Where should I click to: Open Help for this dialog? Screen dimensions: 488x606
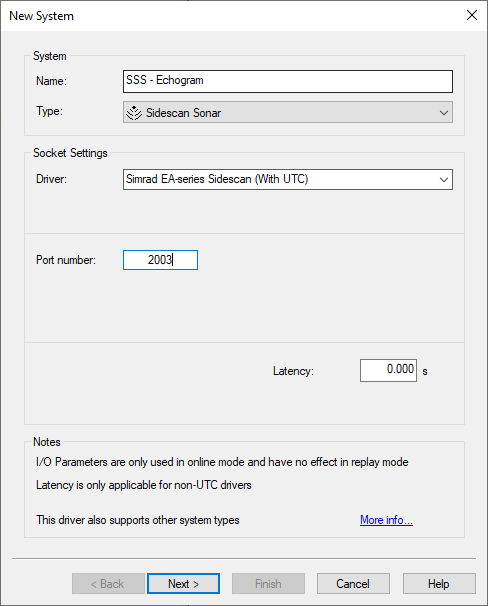coord(439,584)
